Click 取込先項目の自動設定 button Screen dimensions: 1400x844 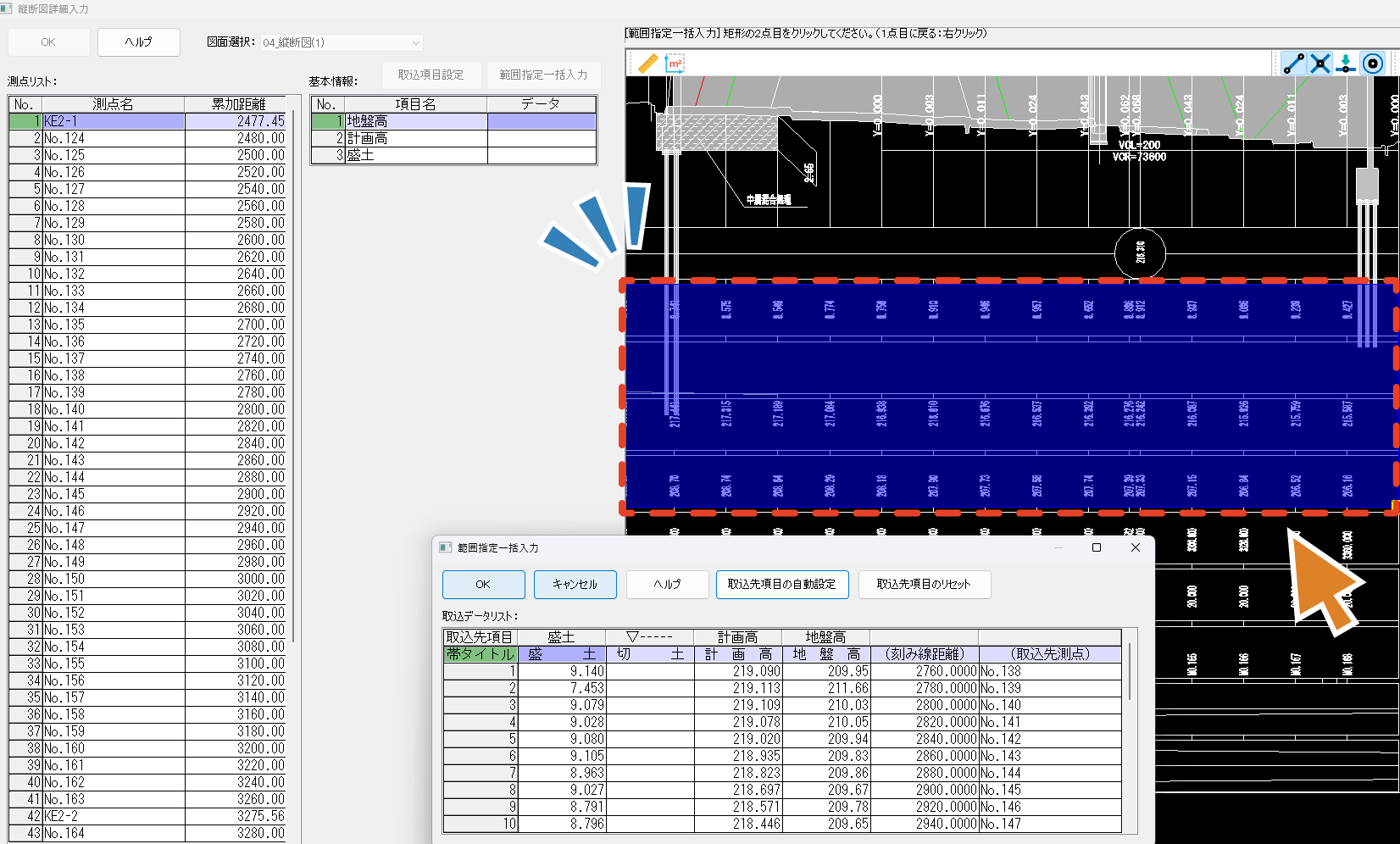pyautogui.click(x=782, y=585)
